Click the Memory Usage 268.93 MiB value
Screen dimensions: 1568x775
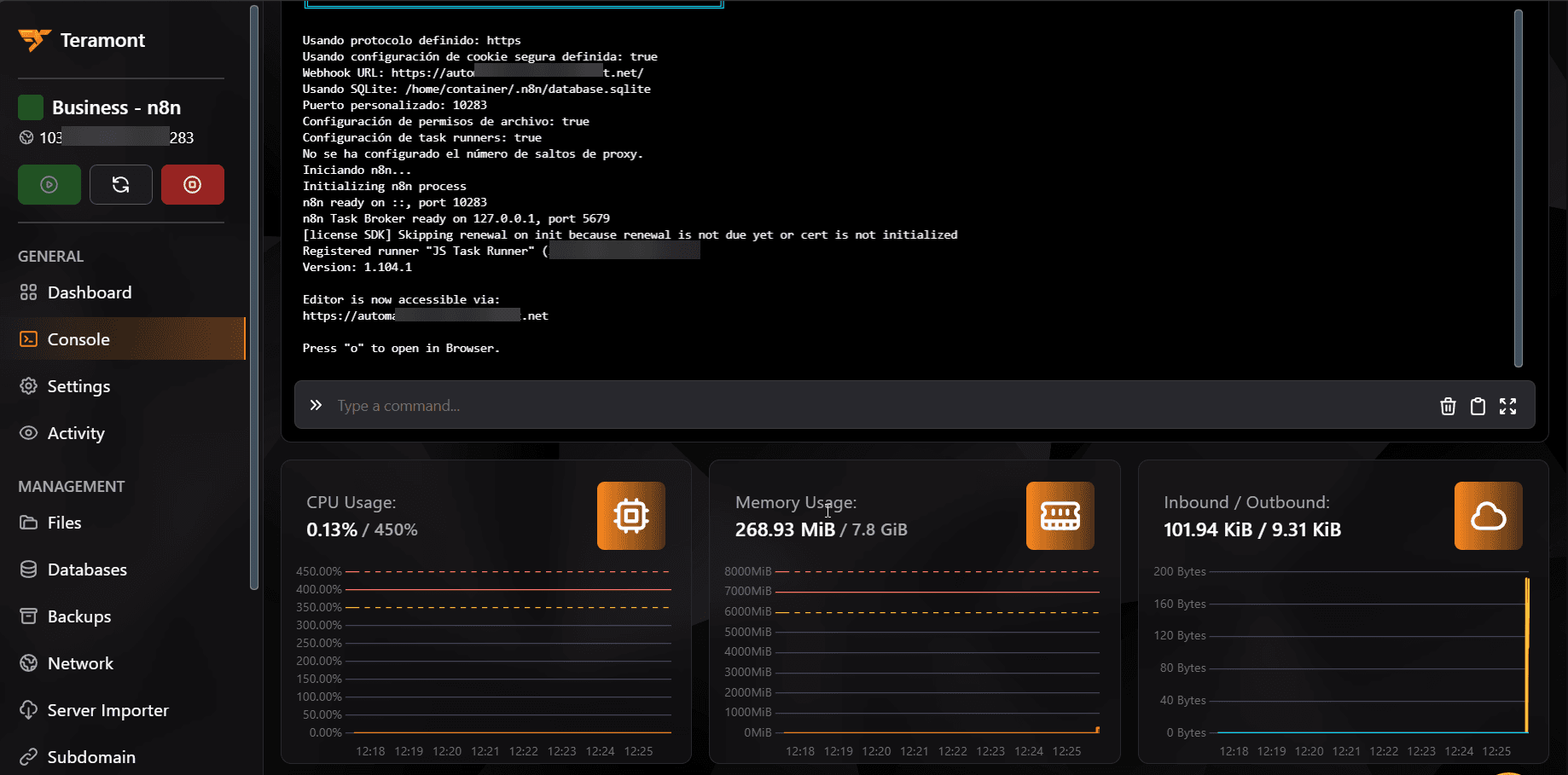[x=785, y=529]
